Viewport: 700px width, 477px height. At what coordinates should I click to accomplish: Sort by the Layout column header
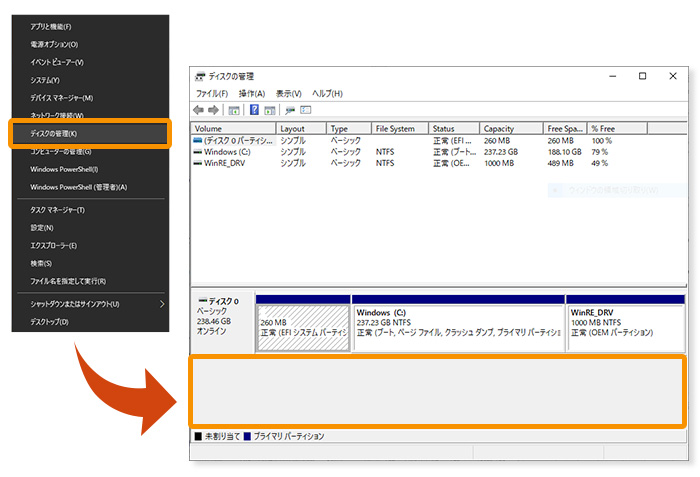click(x=301, y=129)
